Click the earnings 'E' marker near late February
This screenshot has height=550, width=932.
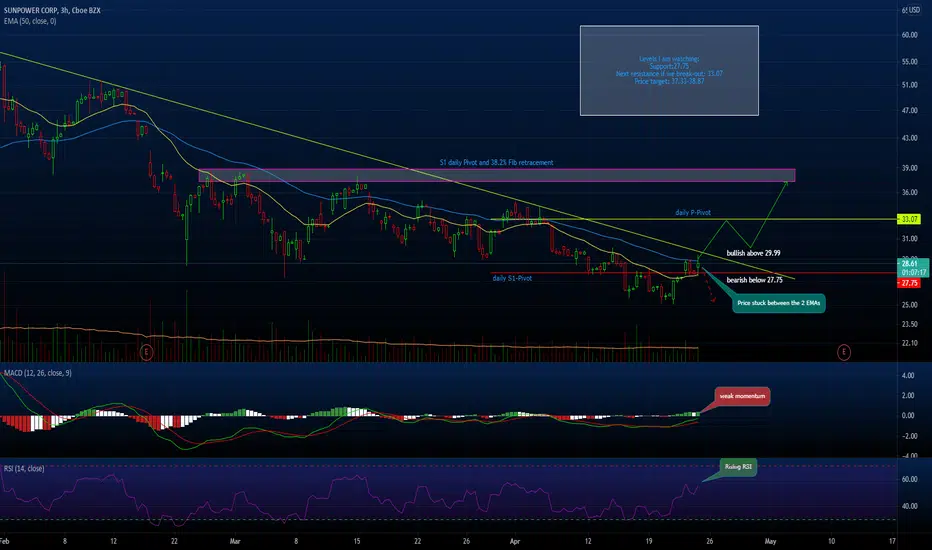click(146, 352)
